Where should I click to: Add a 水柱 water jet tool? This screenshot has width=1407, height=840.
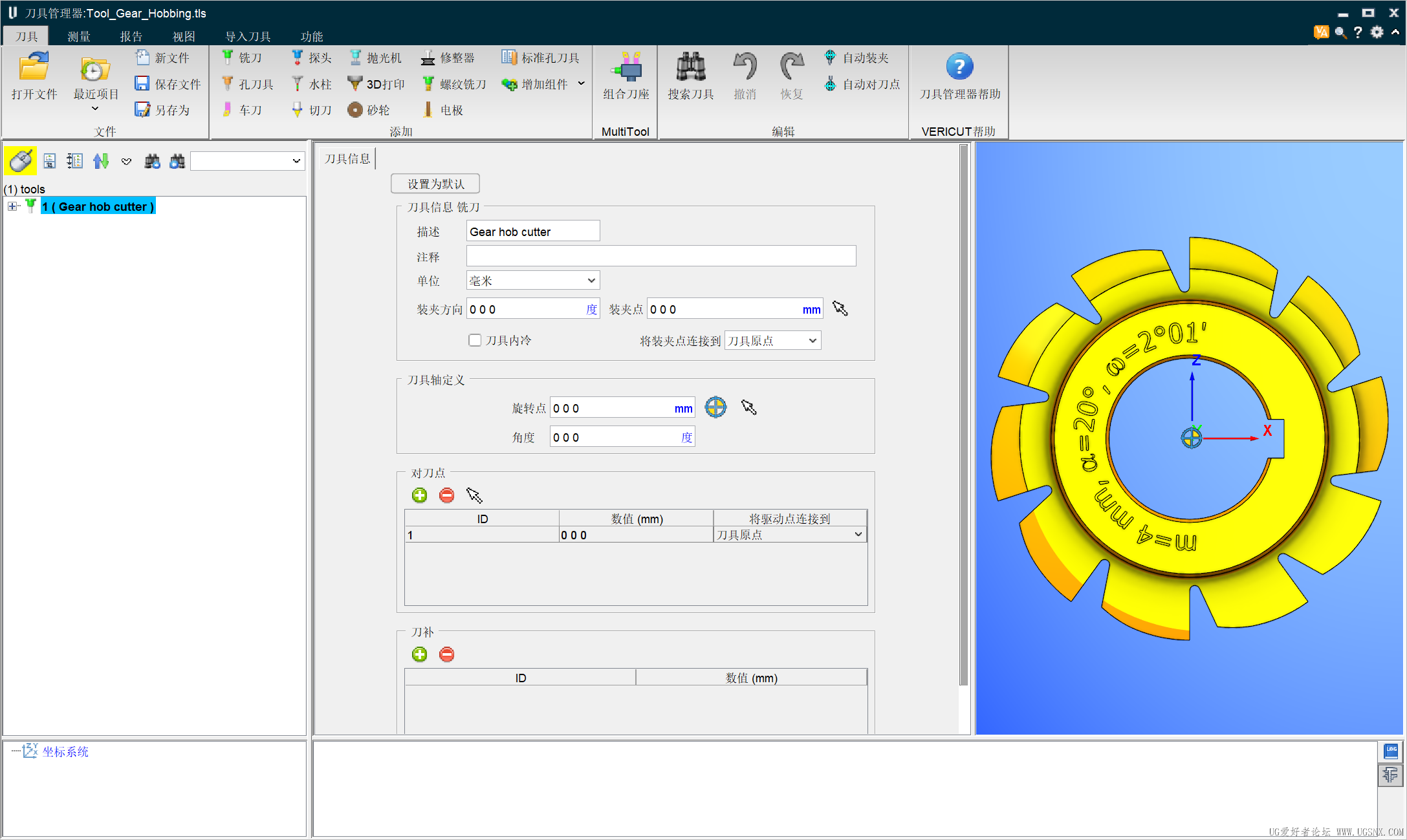[311, 84]
